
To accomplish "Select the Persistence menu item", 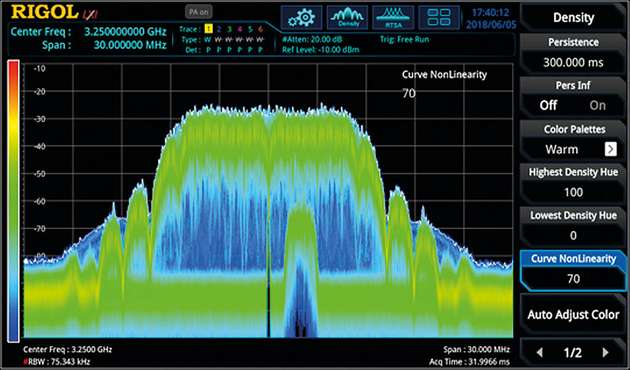I will (573, 53).
